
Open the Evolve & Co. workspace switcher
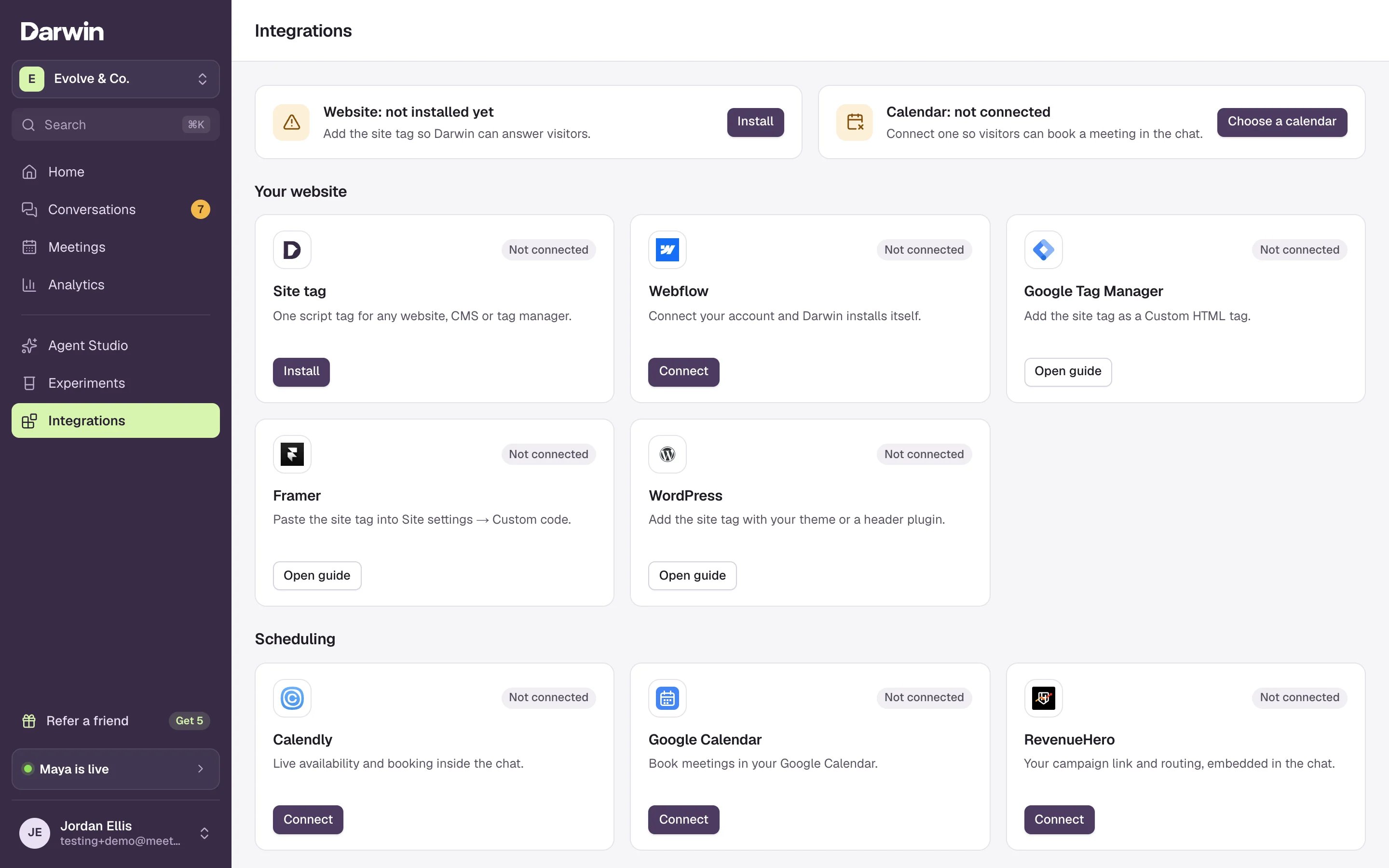point(115,79)
